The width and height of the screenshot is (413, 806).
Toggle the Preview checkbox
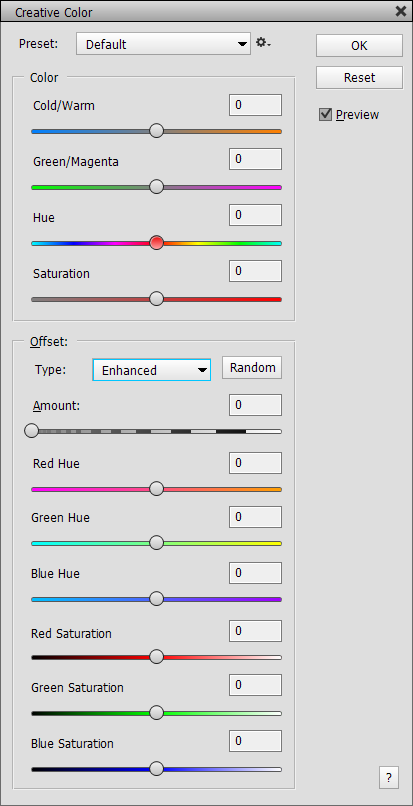tap(325, 114)
